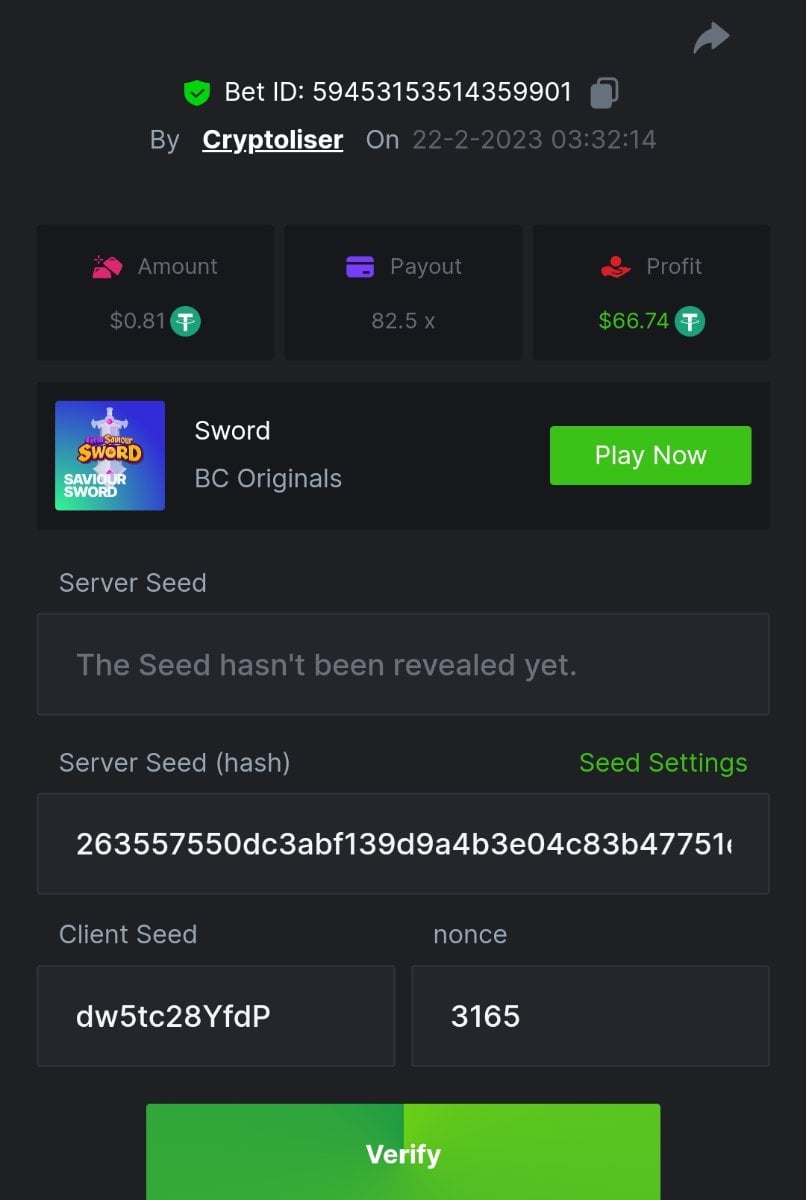806x1200 pixels.
Task: Click the Server Seed hash field
Action: [403, 844]
